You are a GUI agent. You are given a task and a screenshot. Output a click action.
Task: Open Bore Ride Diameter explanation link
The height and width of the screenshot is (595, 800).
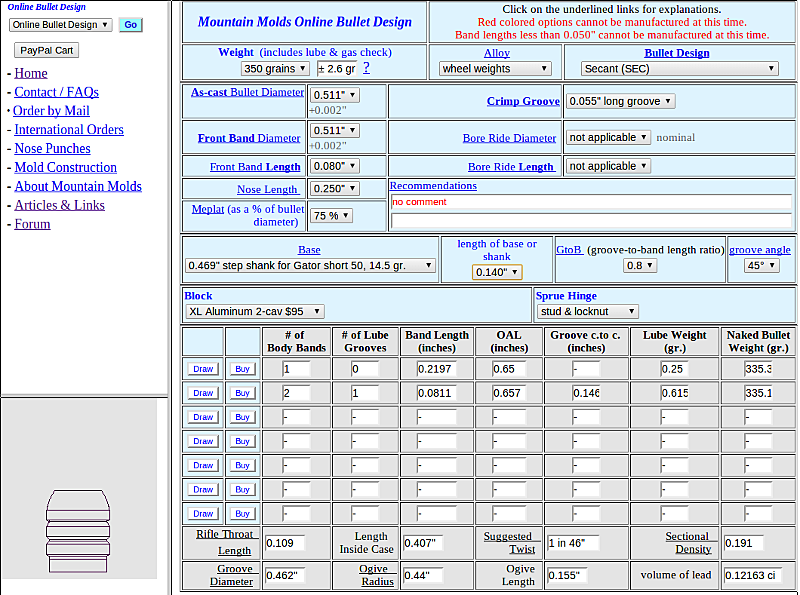[x=509, y=138]
